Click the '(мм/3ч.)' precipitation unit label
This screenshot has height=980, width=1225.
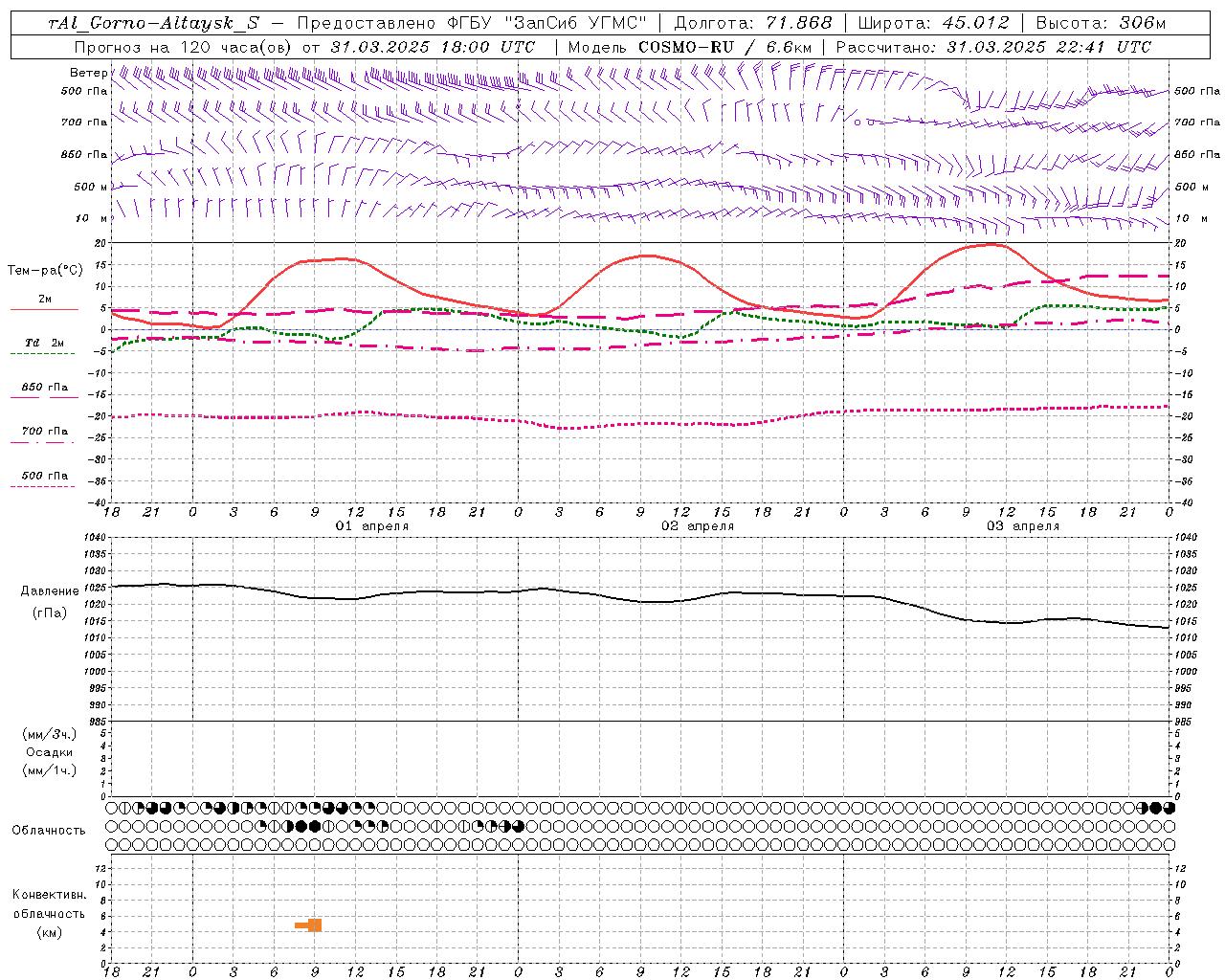(x=50, y=734)
